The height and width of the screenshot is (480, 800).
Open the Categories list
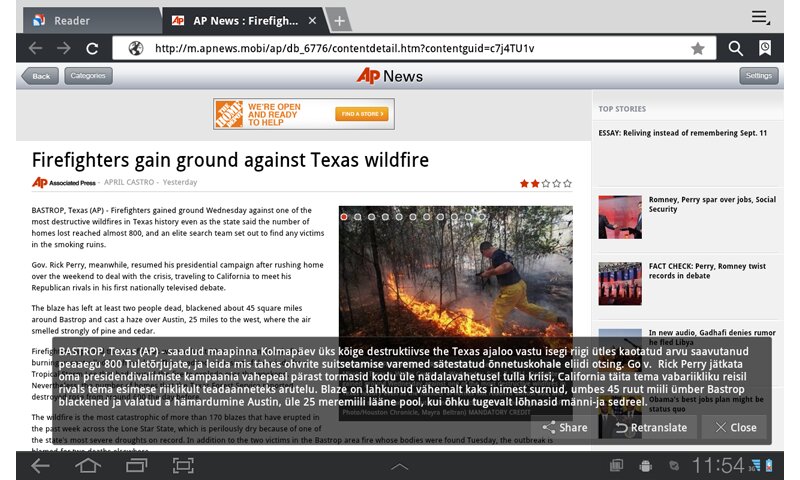coord(88,76)
